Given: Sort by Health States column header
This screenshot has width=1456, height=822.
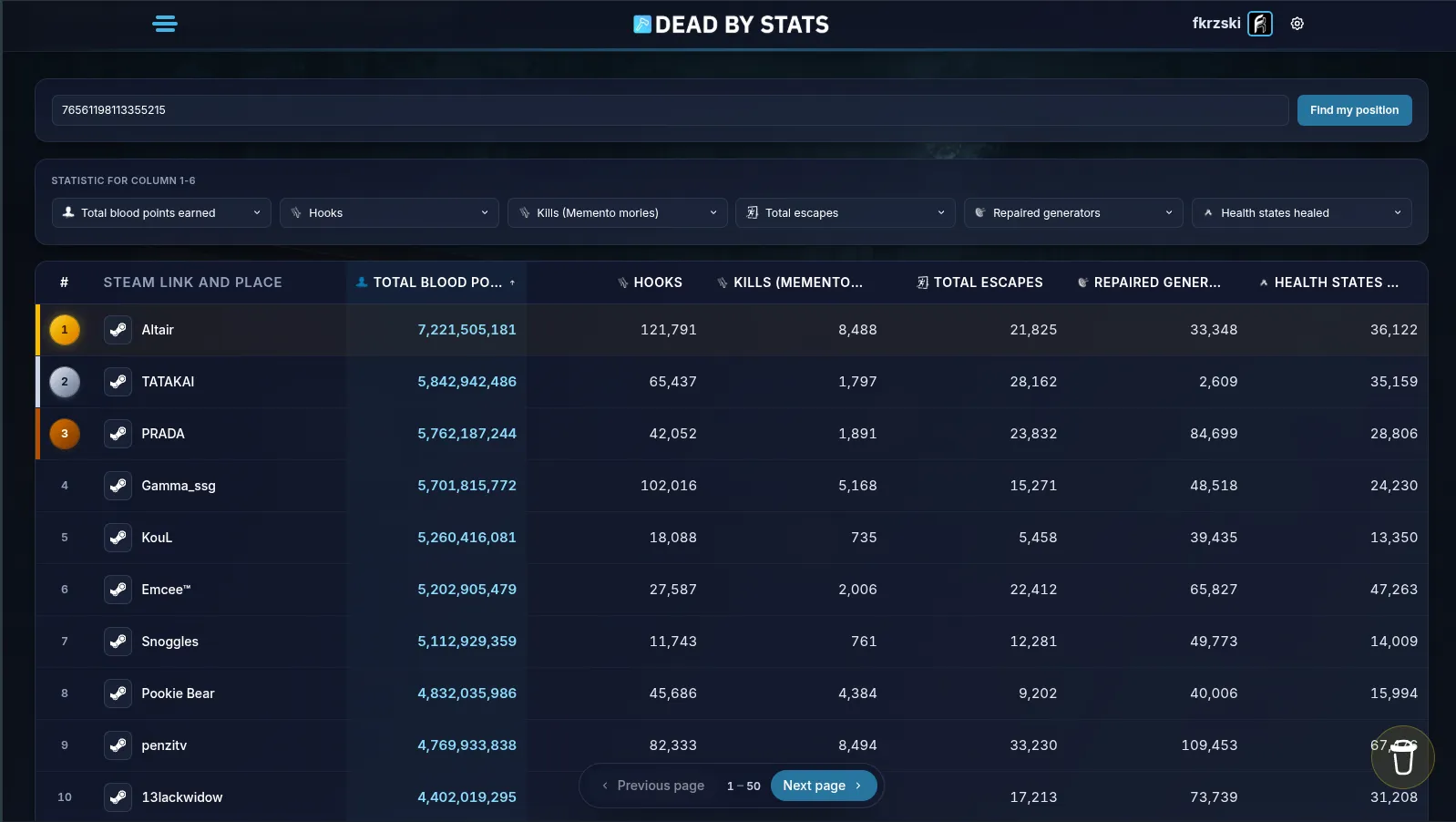Looking at the screenshot, I should [1328, 283].
